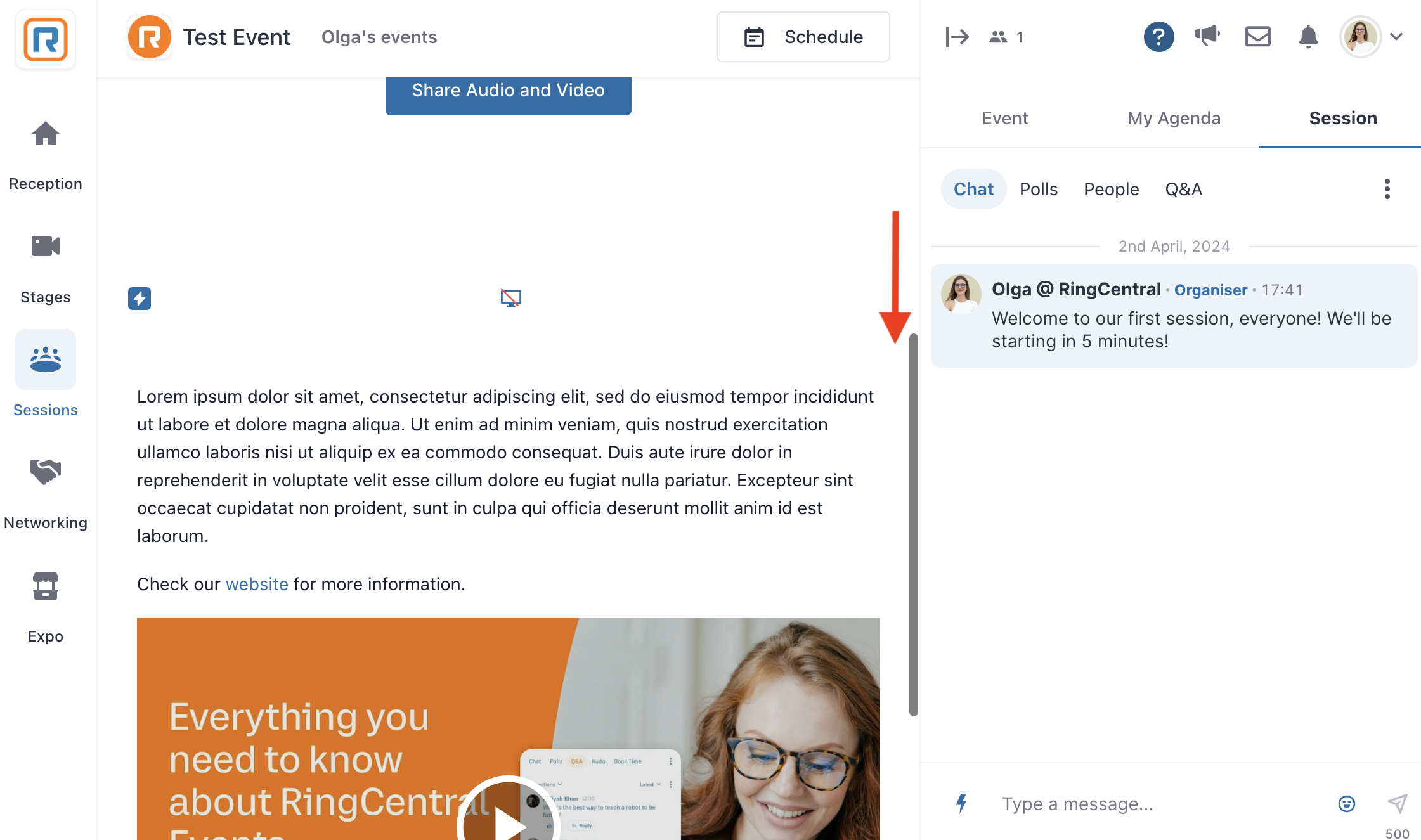This screenshot has width=1421, height=840.
Task: Click the screen share off icon
Action: (x=510, y=298)
